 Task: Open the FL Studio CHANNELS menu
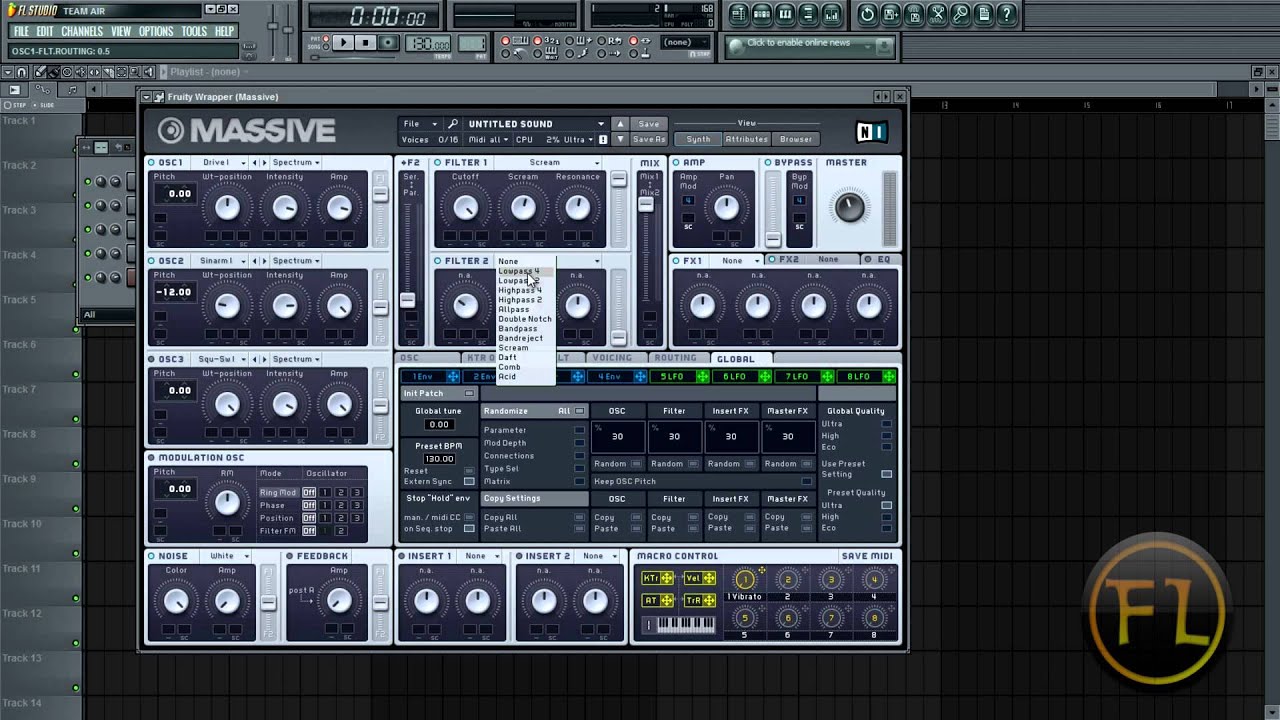click(x=82, y=31)
